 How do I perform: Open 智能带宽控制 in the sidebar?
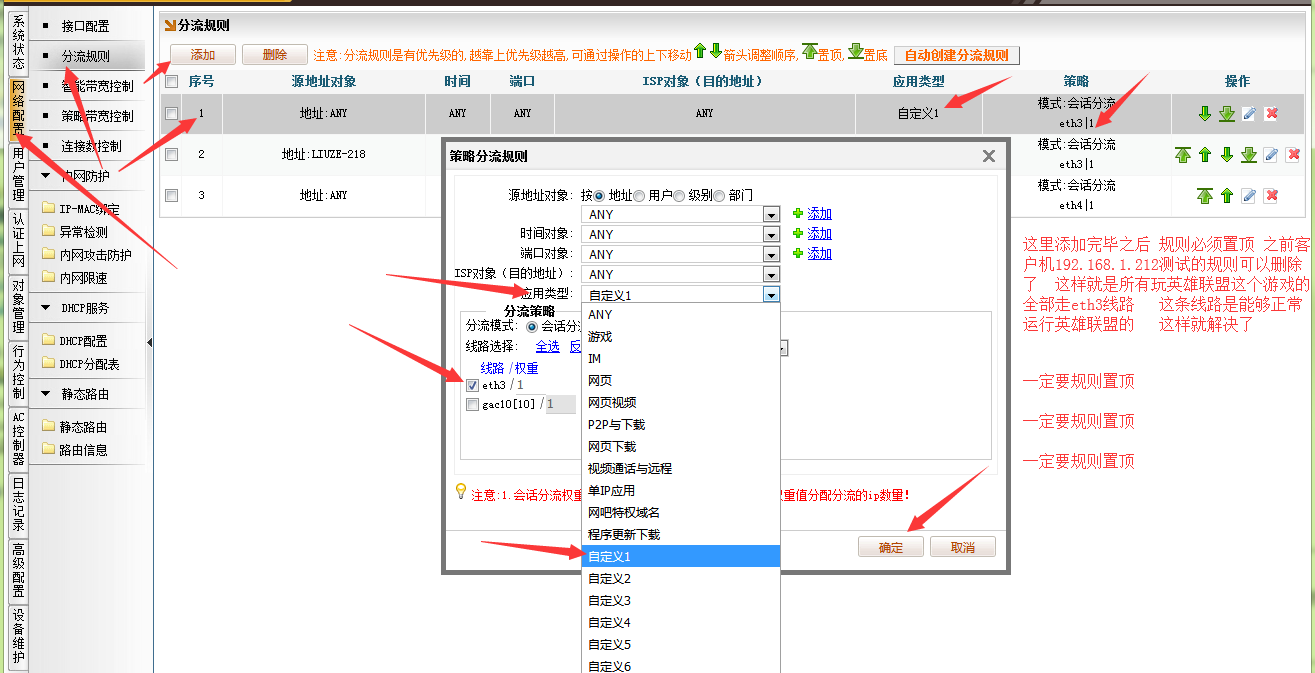[x=96, y=86]
